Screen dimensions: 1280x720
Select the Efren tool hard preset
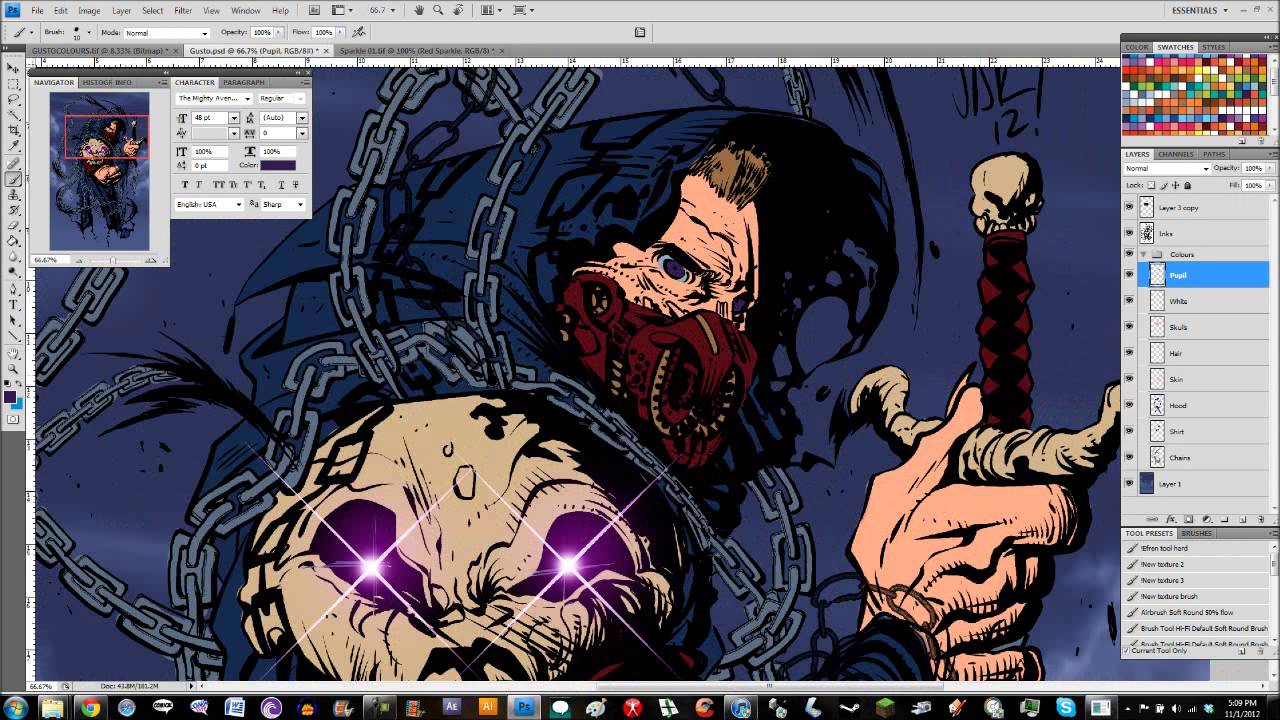[x=1196, y=548]
